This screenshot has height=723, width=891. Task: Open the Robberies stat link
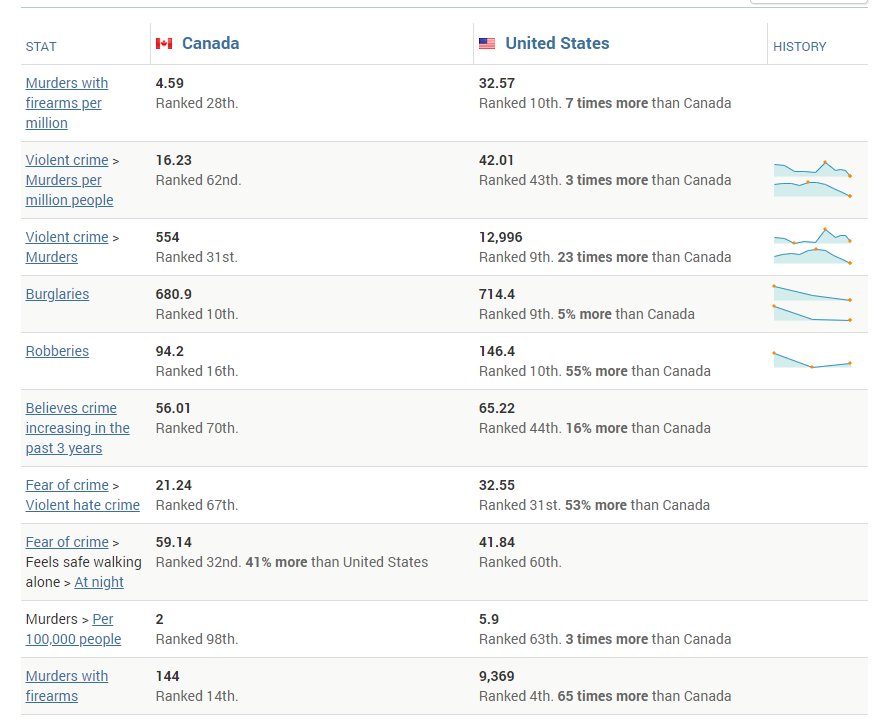(x=57, y=351)
